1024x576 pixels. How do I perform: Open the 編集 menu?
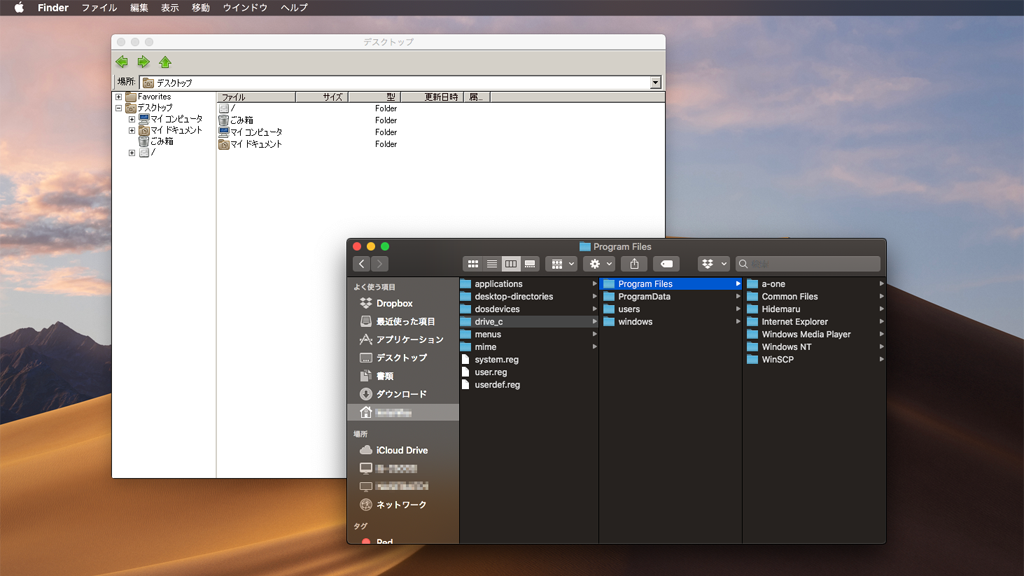click(x=139, y=8)
